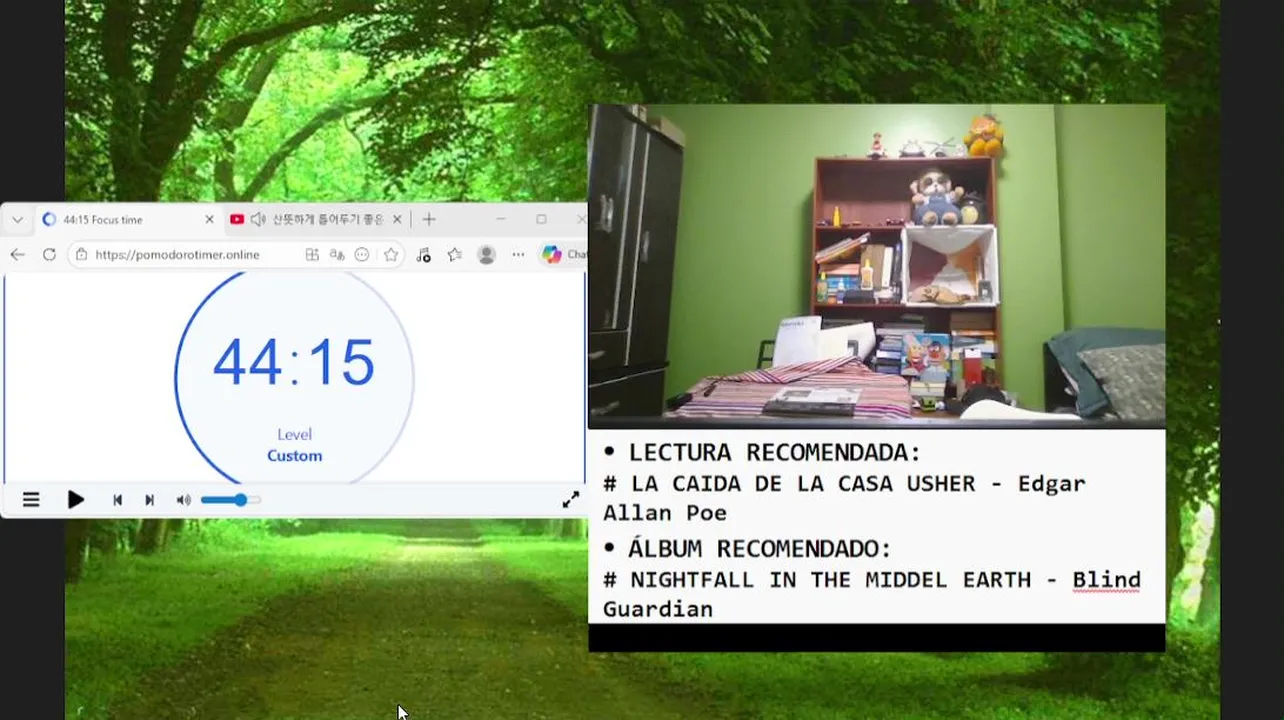Viewport: 1284px width, 720px height.
Task: Close the 44:15 Focus time tab
Action: (x=209, y=219)
